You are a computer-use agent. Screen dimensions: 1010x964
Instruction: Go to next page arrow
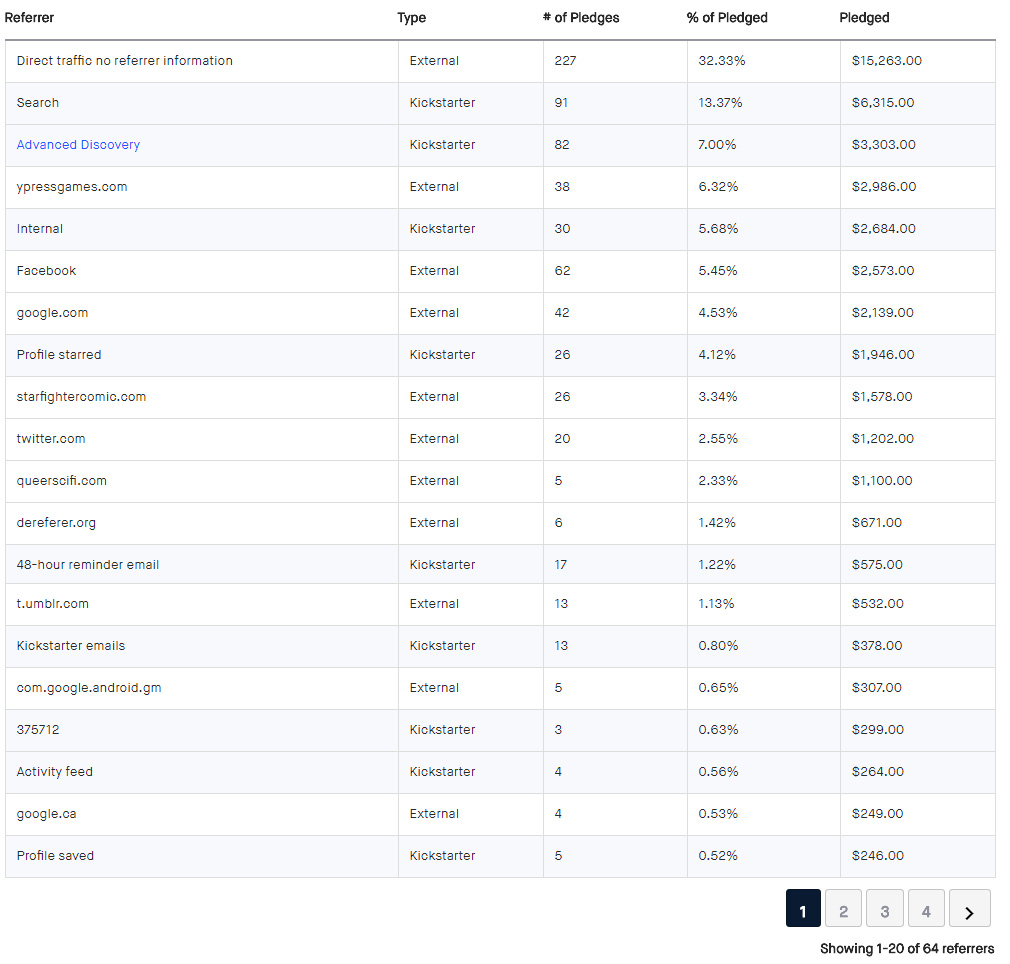coord(969,908)
